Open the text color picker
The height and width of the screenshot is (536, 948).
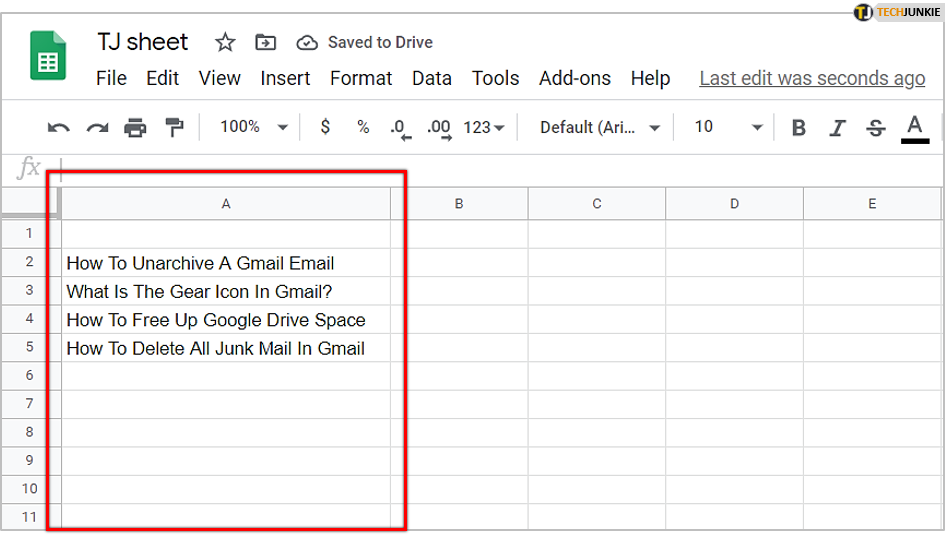(x=915, y=129)
